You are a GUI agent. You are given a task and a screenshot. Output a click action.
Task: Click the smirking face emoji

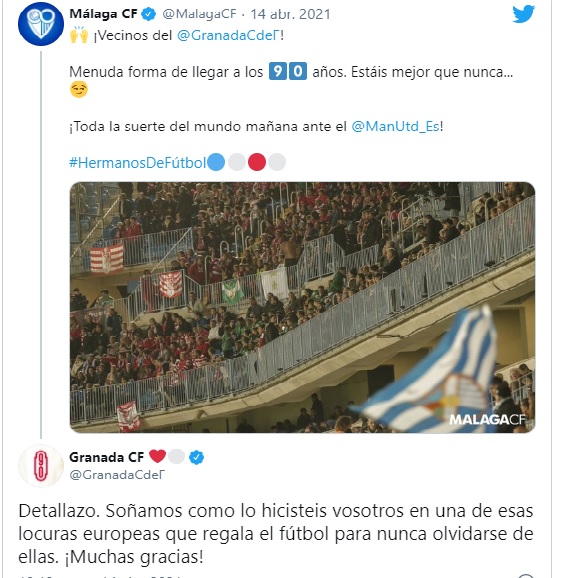[x=79, y=90]
